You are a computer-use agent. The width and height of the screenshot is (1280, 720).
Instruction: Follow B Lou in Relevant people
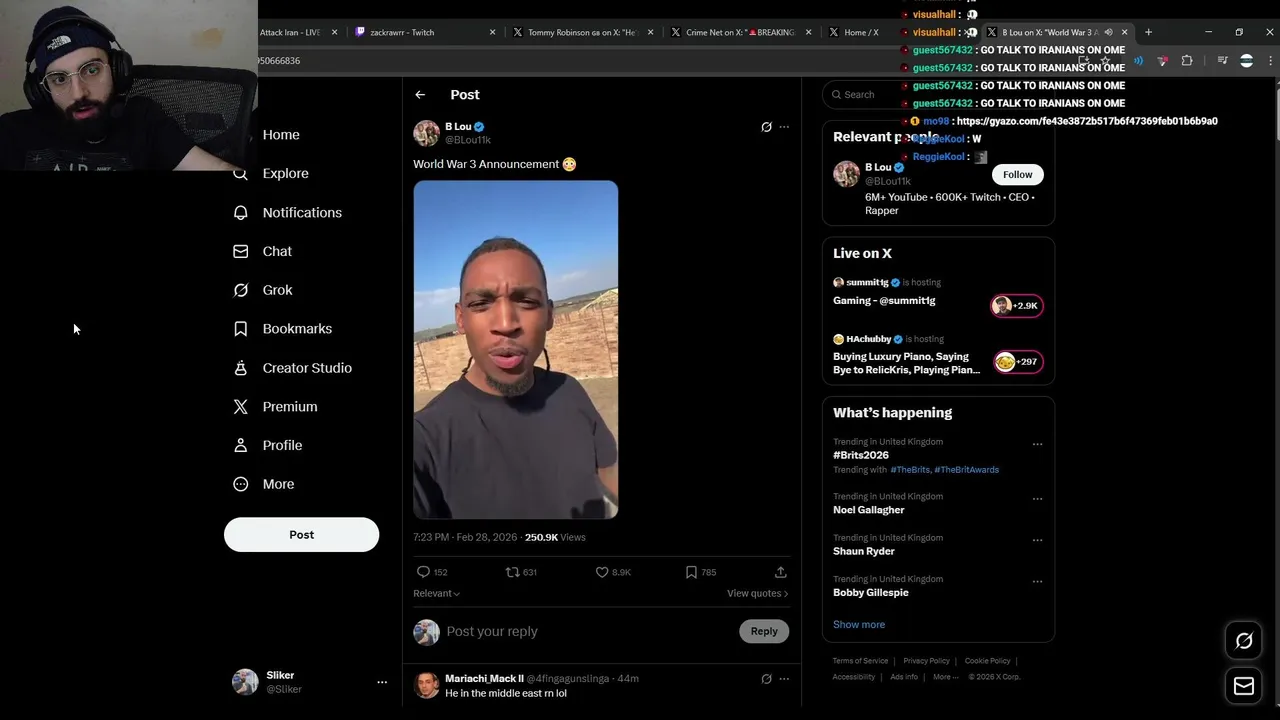pyautogui.click(x=1017, y=175)
